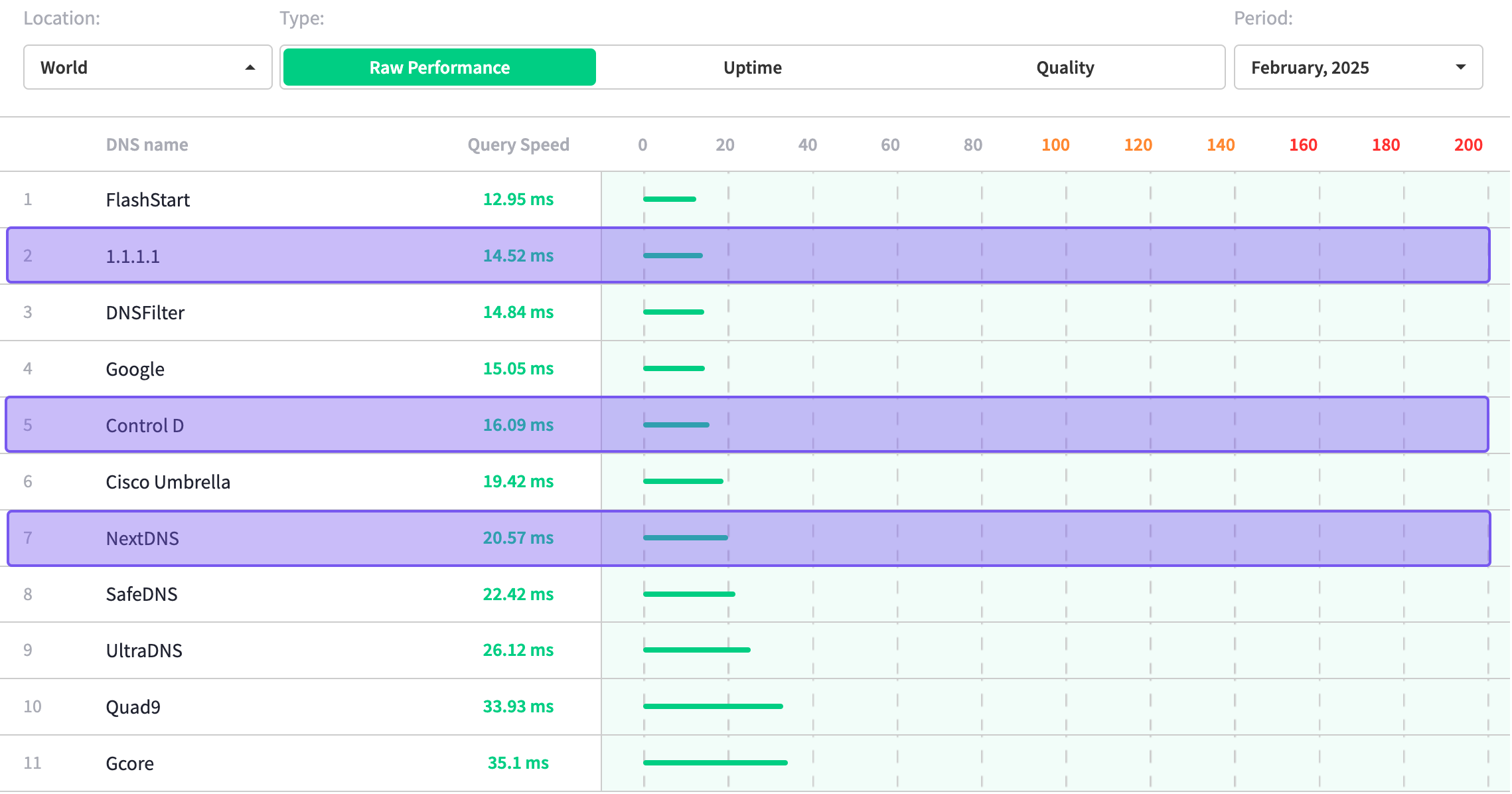This screenshot has width=1512, height=794.
Task: Select the highlighted 1.1.1.1 row
Action: (x=748, y=256)
